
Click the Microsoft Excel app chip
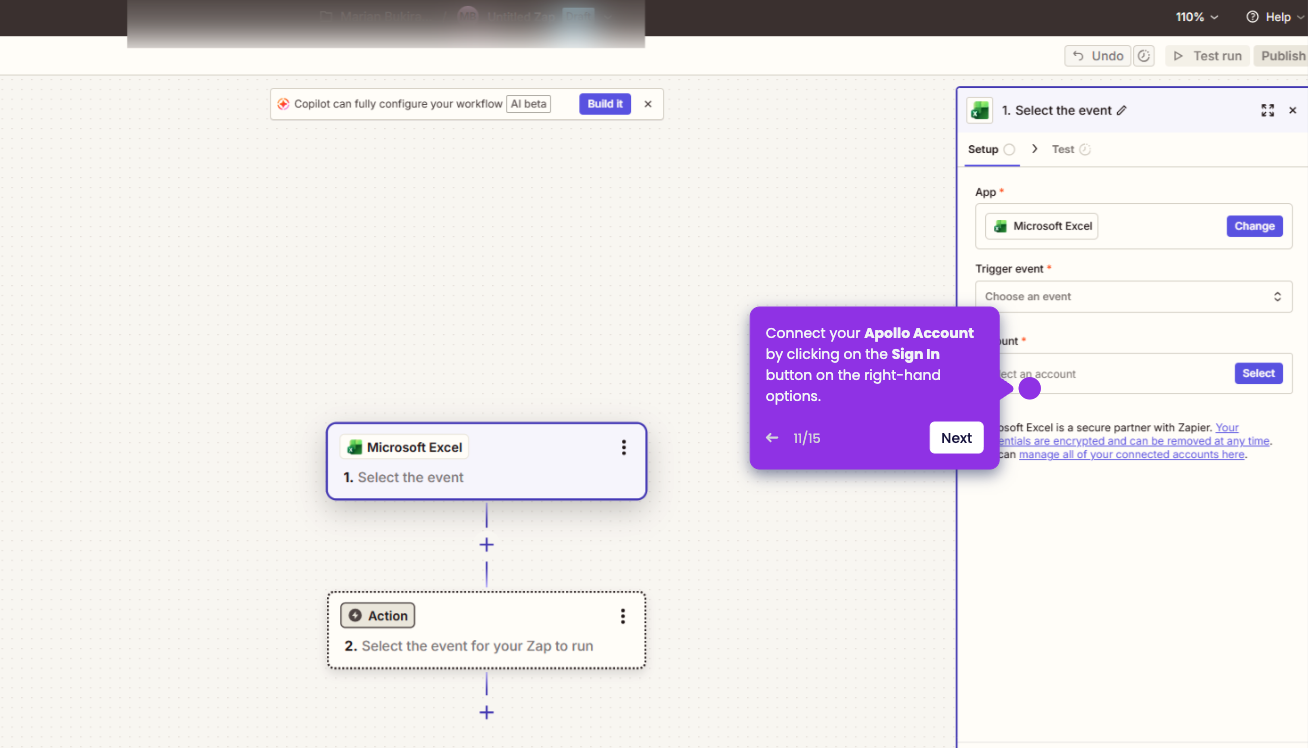pyautogui.click(x=1042, y=226)
